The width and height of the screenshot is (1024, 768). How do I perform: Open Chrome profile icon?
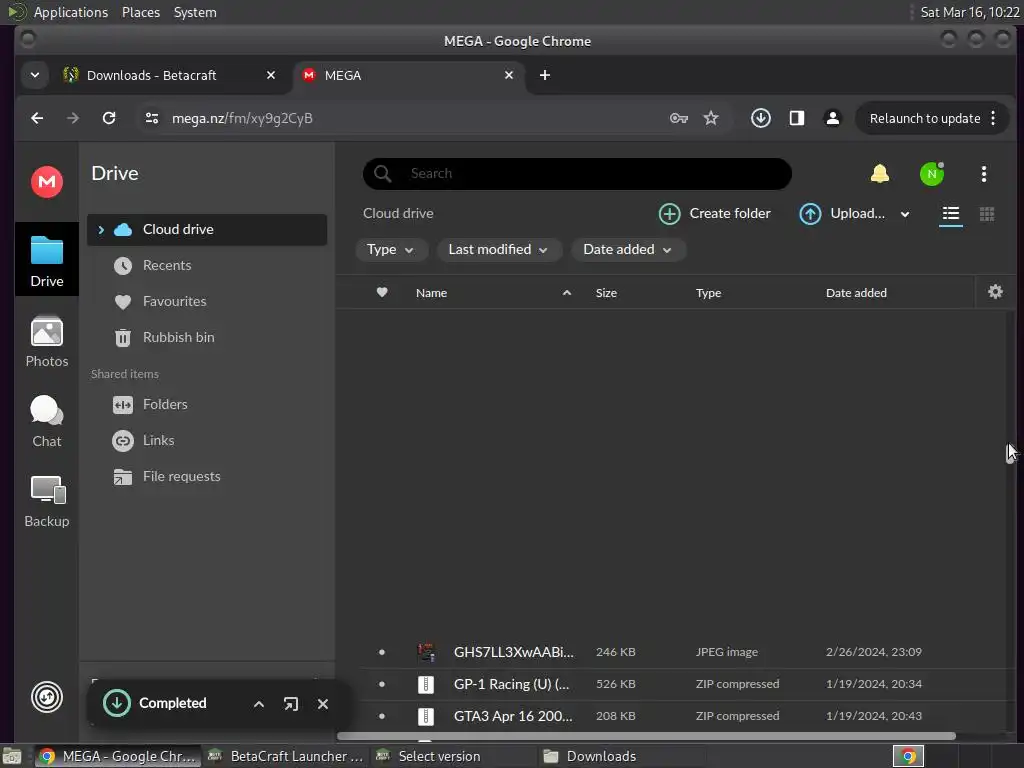click(833, 118)
